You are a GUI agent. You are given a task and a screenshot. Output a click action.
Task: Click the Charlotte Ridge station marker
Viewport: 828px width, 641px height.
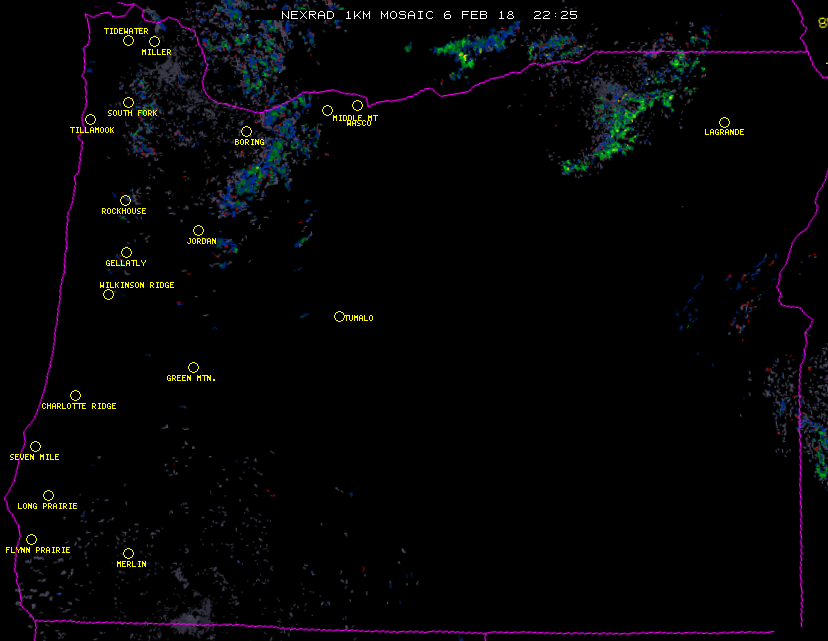(76, 396)
